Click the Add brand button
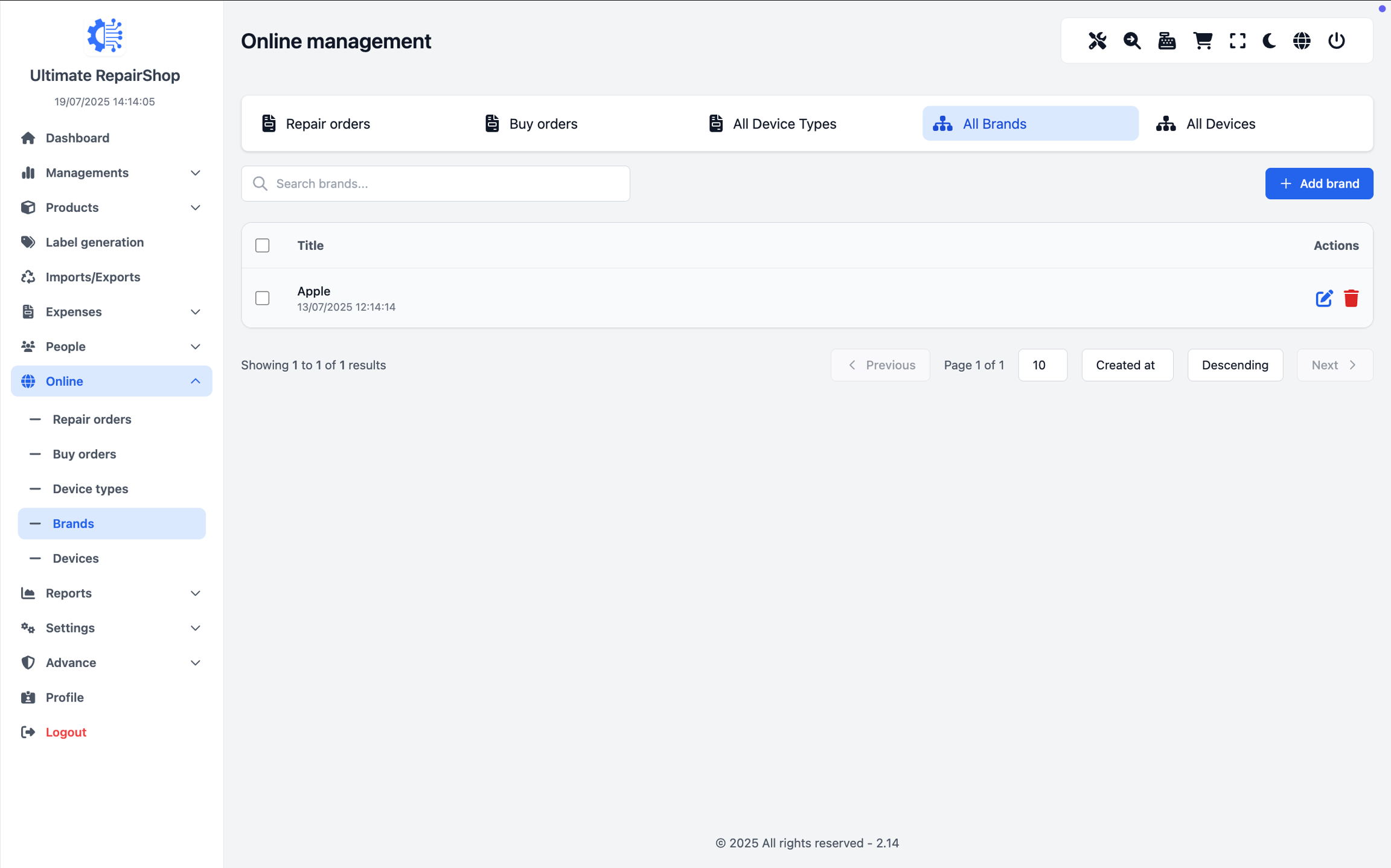Screen dimensions: 1391x868 click(1319, 183)
